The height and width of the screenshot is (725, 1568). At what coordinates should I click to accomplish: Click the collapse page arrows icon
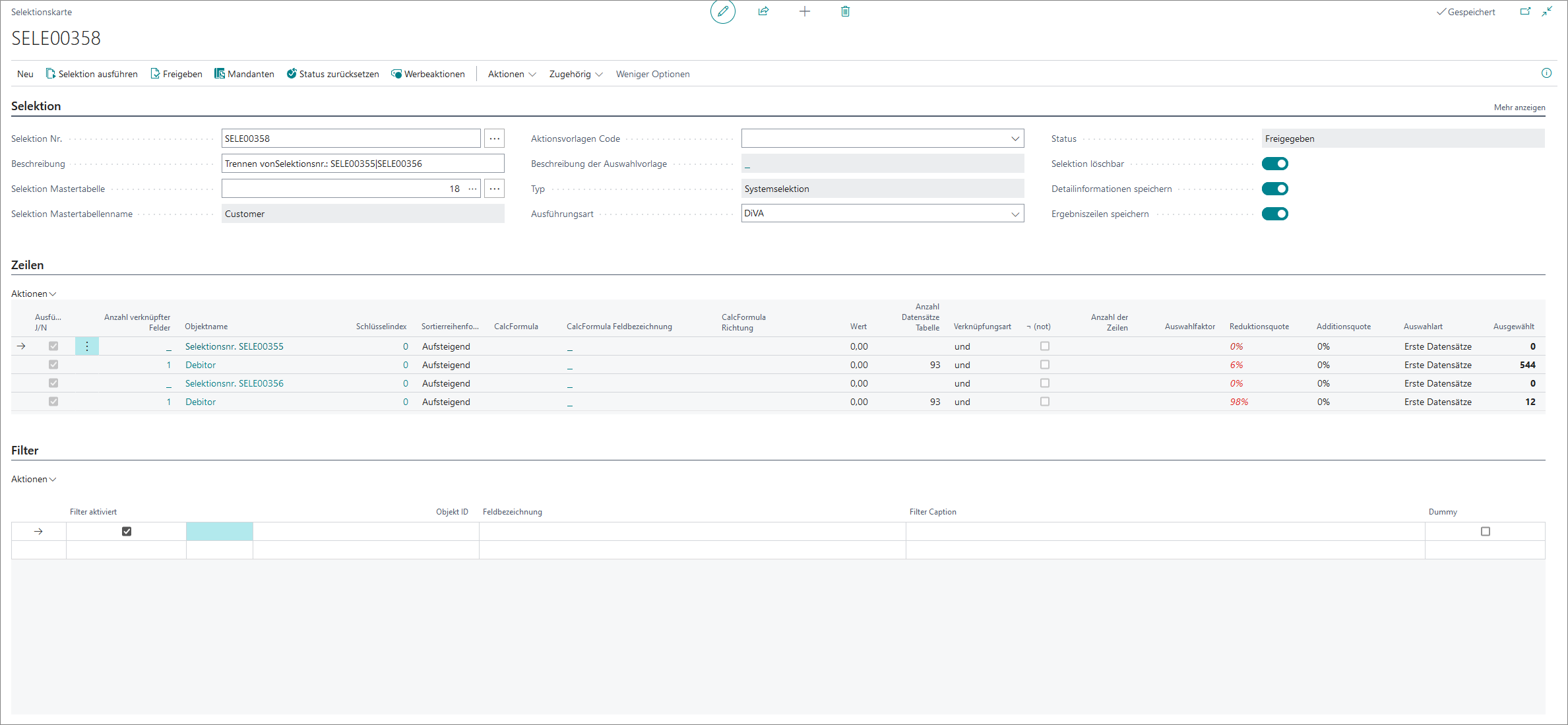point(1547,11)
